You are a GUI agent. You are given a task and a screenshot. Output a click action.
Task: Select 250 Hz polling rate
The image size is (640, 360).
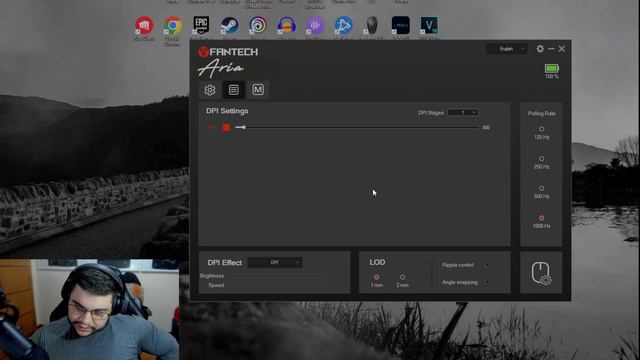[542, 159]
